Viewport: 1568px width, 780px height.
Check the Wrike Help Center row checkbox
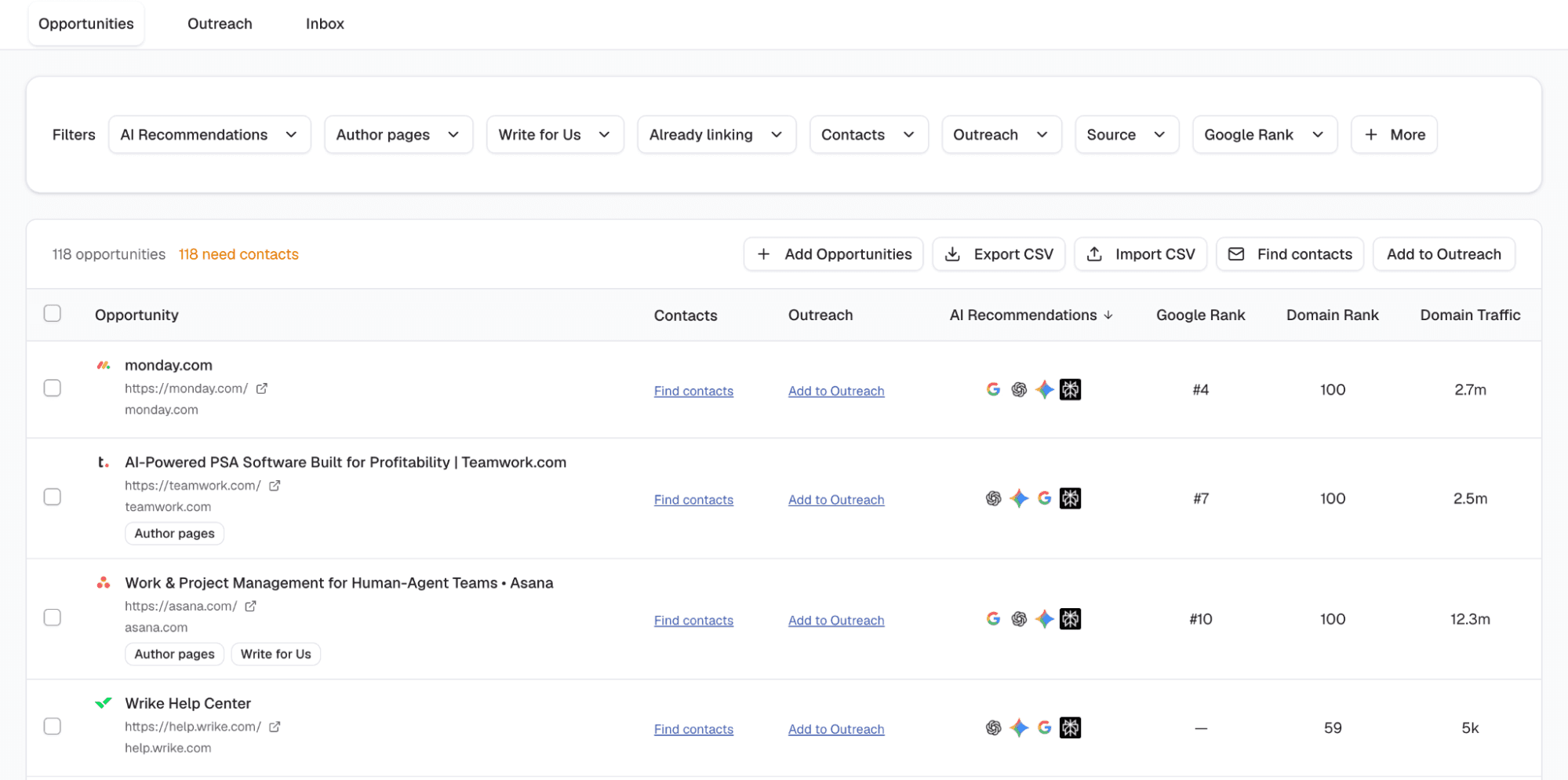(x=53, y=727)
